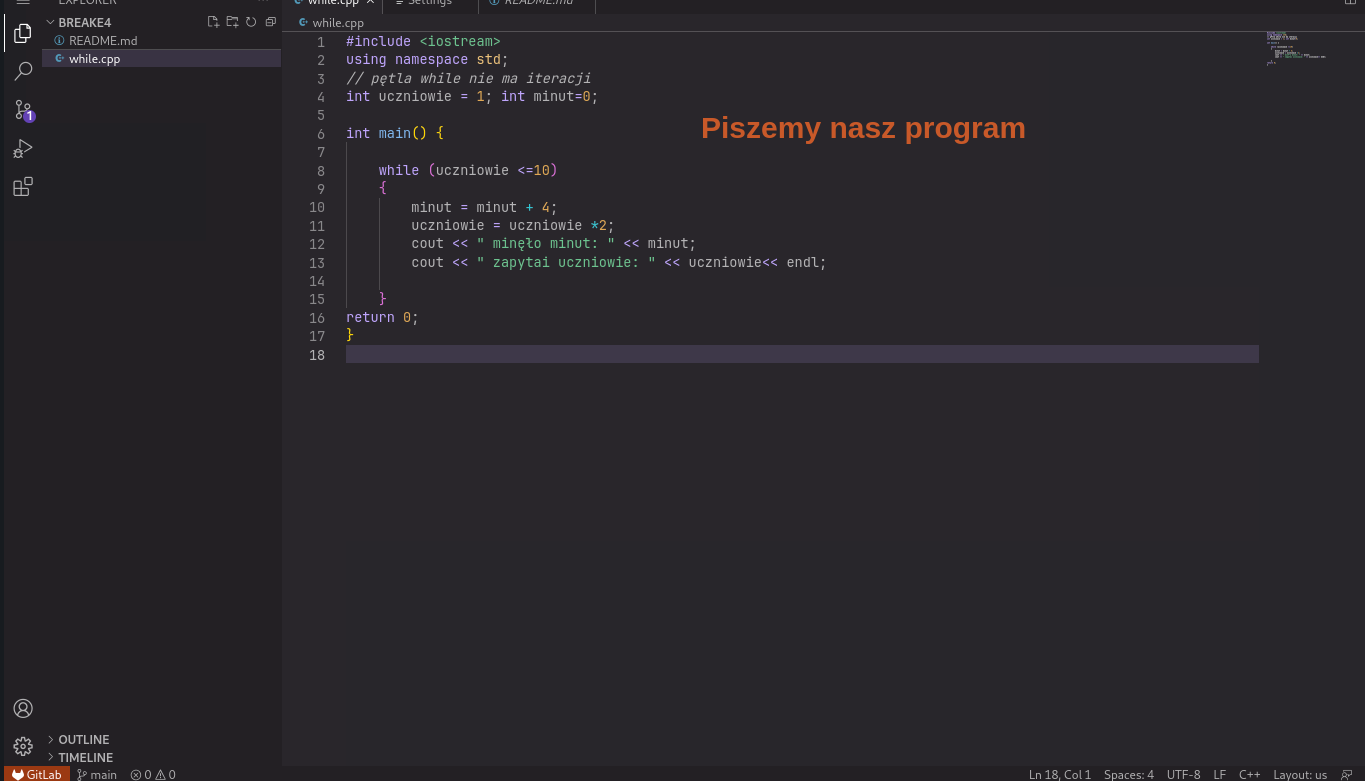The width and height of the screenshot is (1365, 781).
Task: Change indentation via Spaces: 4
Action: [1129, 774]
